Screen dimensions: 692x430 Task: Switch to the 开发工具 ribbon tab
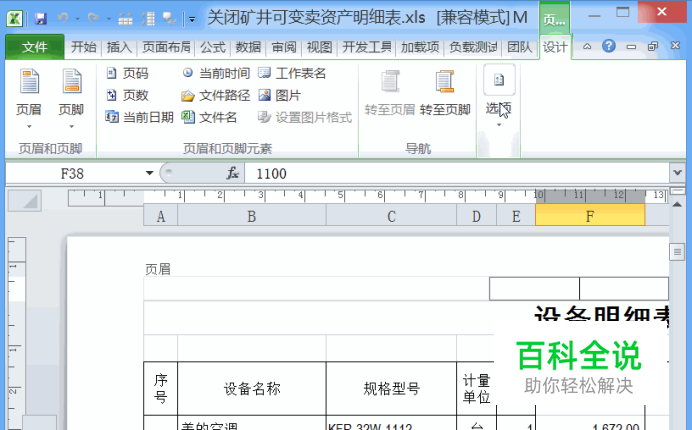click(x=367, y=47)
